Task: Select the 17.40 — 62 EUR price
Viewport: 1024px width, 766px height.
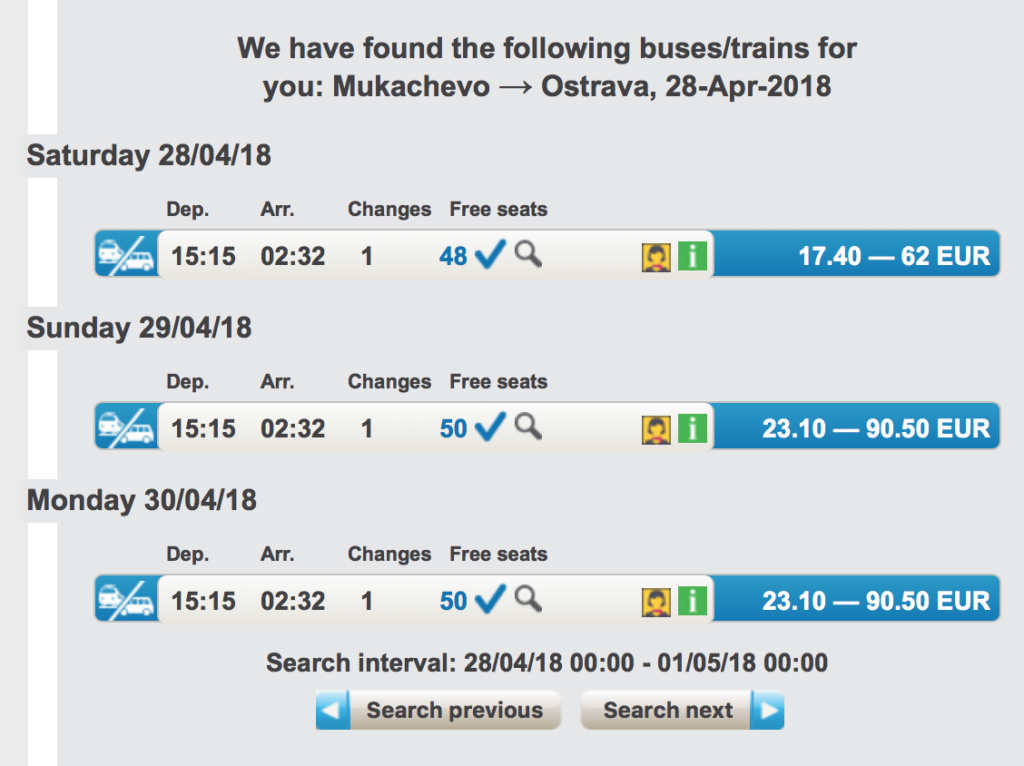Action: (x=893, y=257)
